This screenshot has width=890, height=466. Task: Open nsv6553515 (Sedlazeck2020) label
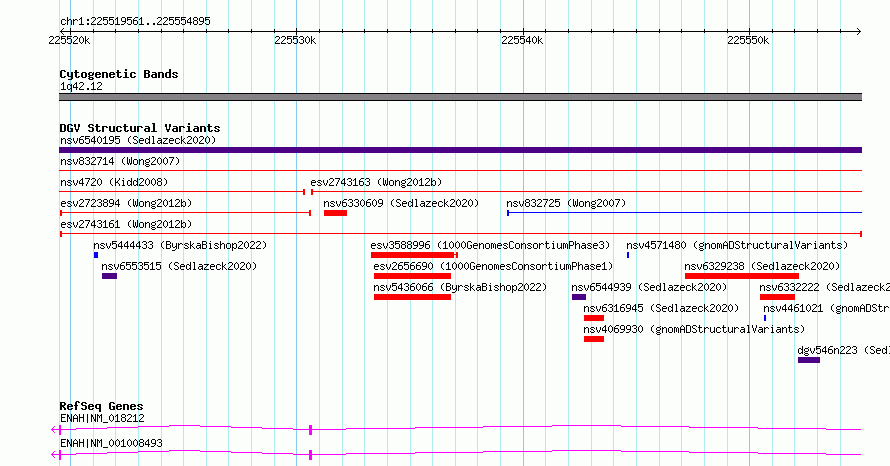point(179,266)
